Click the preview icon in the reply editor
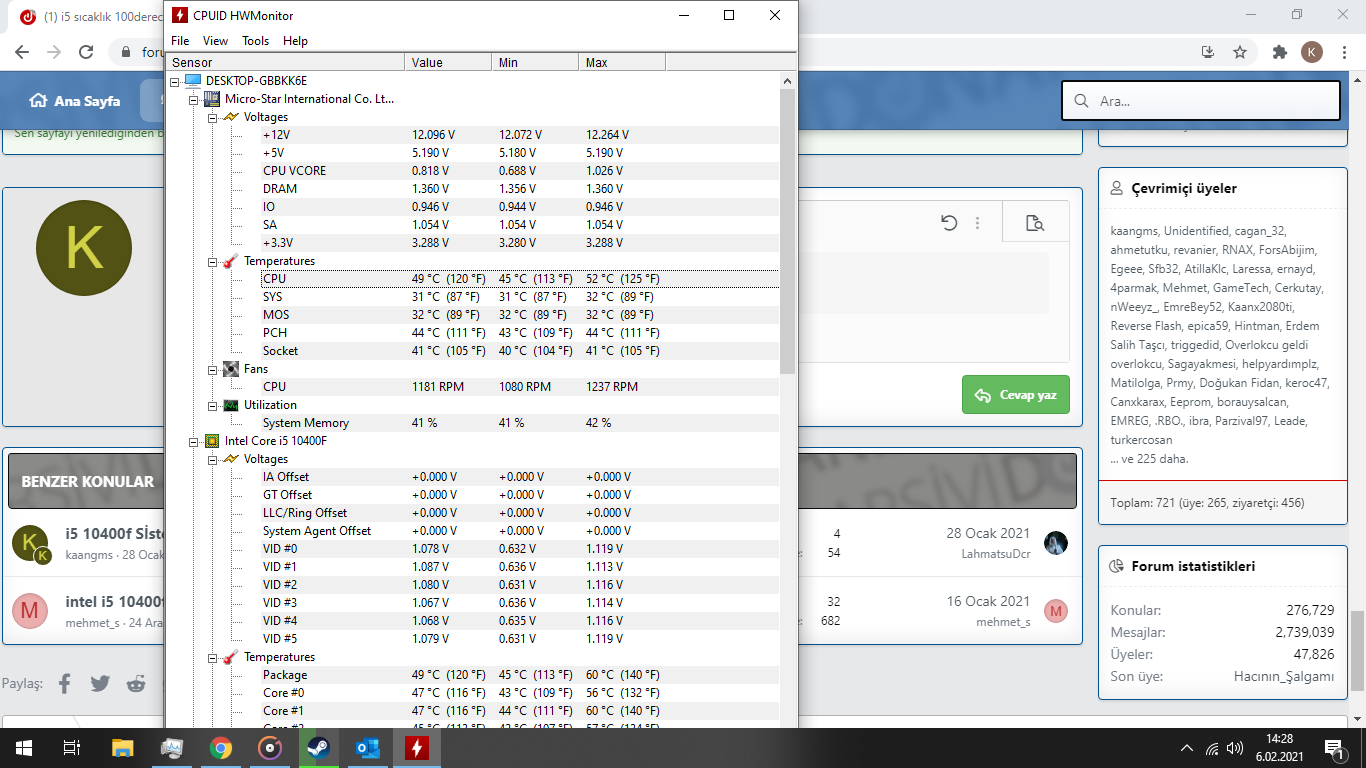This screenshot has height=768, width=1366. [x=1035, y=223]
